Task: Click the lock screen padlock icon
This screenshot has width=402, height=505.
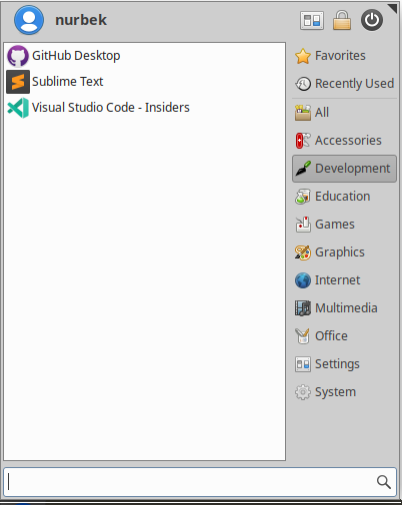Action: pyautogui.click(x=342, y=20)
